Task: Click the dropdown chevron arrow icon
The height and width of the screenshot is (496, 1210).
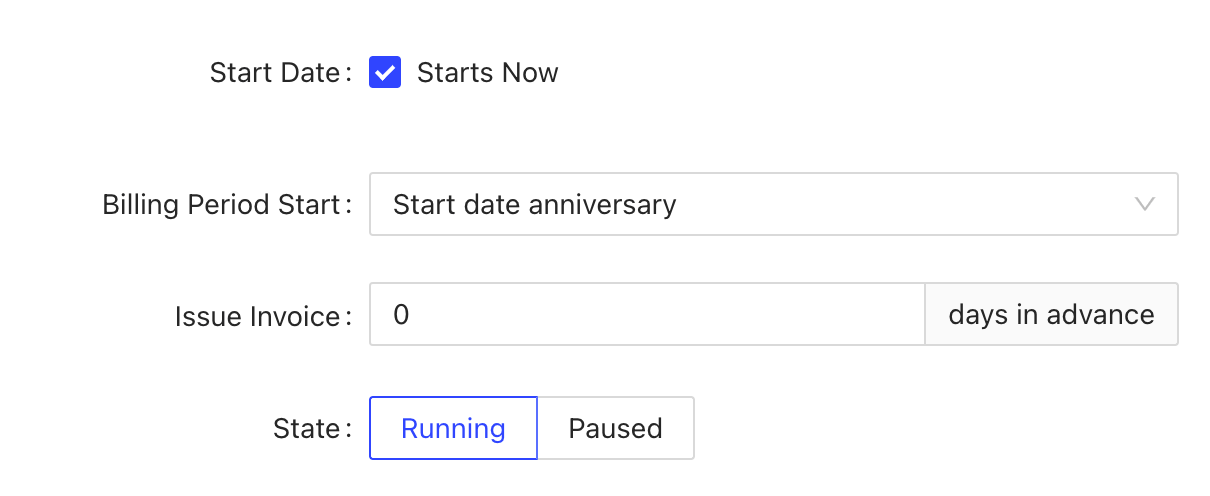Action: pyautogui.click(x=1146, y=205)
